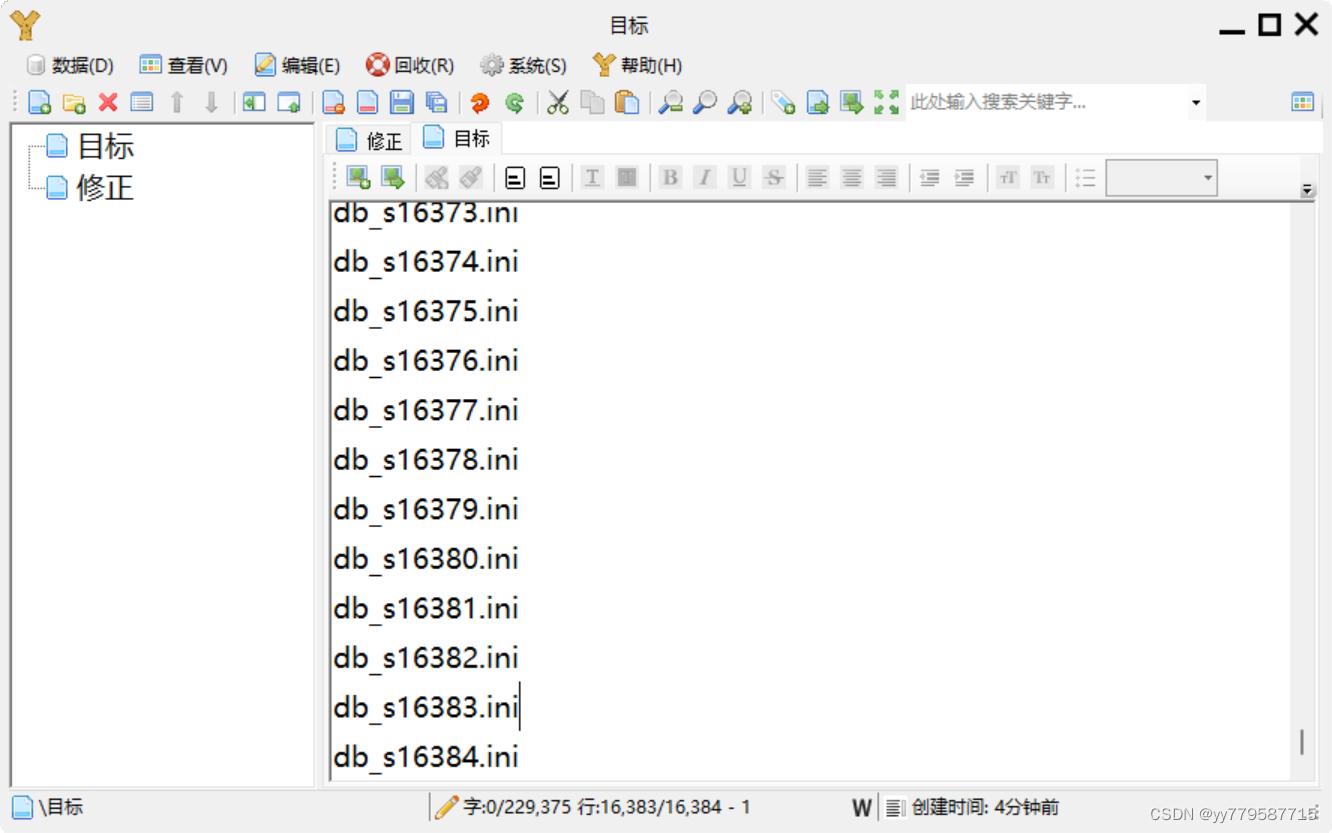The image size is (1332, 833).
Task: Click the pencil icon in status bar
Action: pyautogui.click(x=447, y=807)
